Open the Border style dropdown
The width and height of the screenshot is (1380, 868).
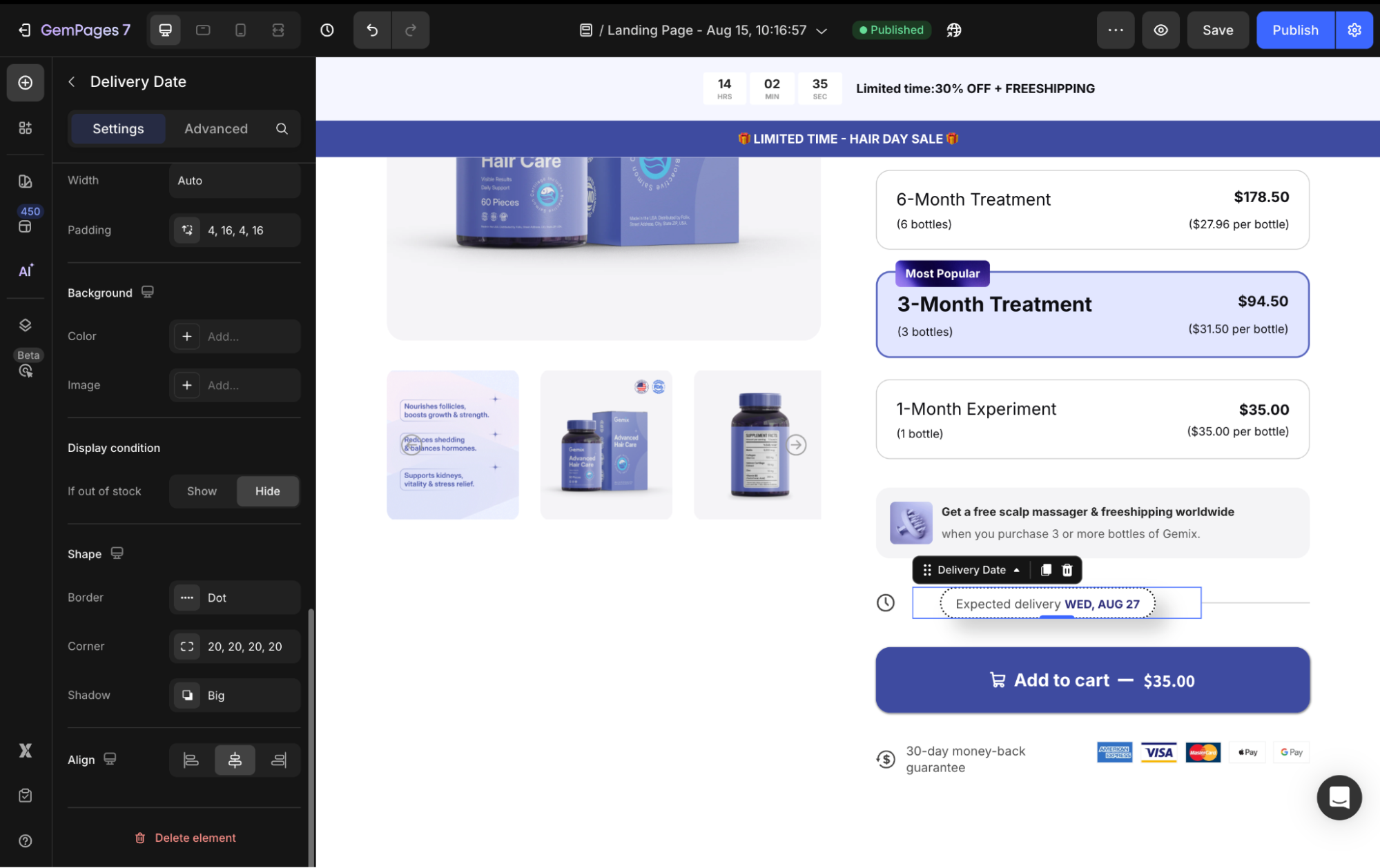235,598
